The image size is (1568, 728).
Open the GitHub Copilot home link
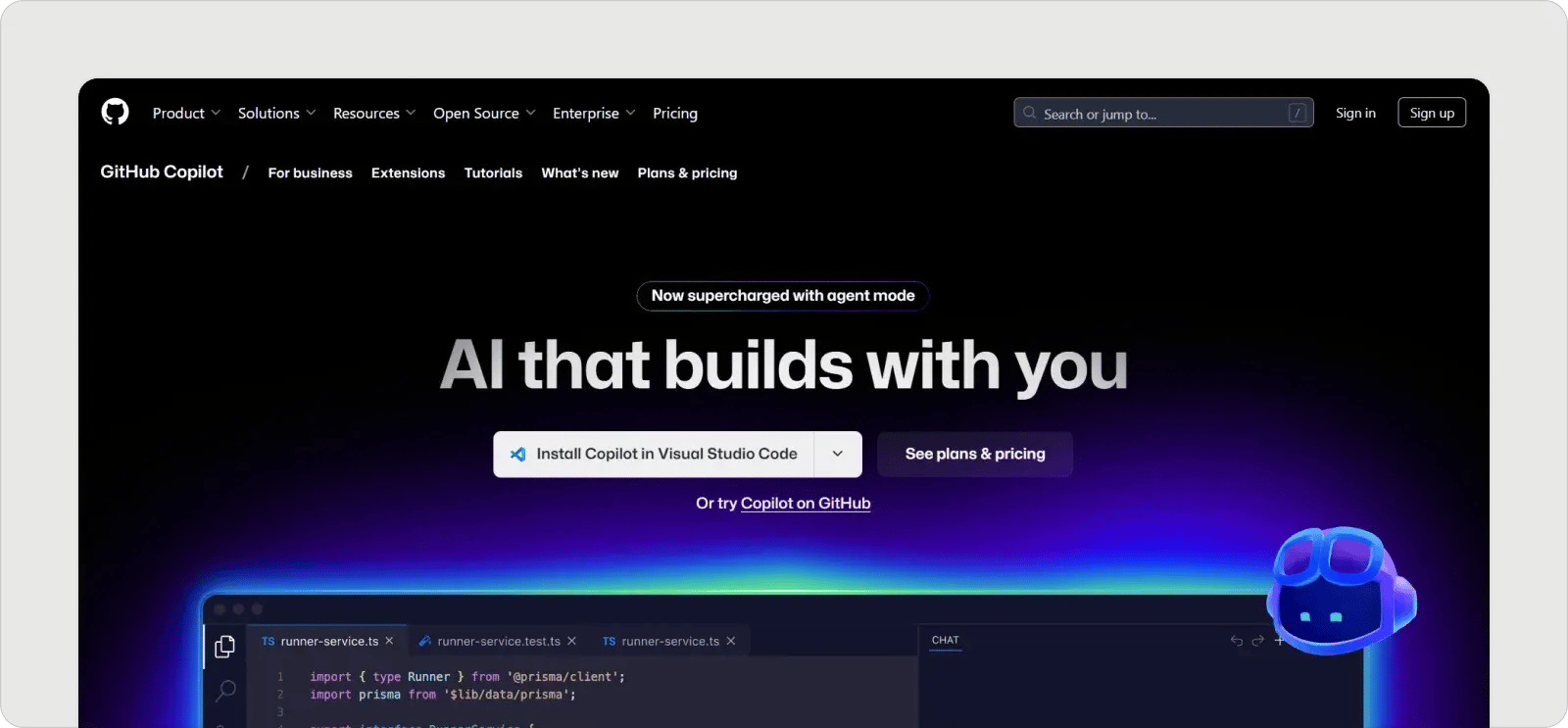pyautogui.click(x=162, y=171)
